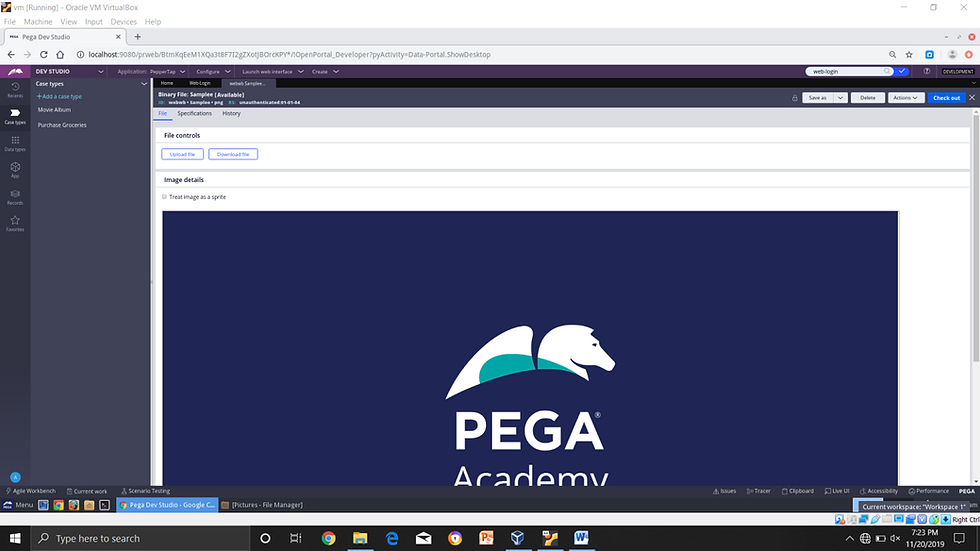Open Pictures File Manager in guest taskbar
This screenshot has height=551, width=980.
(x=262, y=505)
